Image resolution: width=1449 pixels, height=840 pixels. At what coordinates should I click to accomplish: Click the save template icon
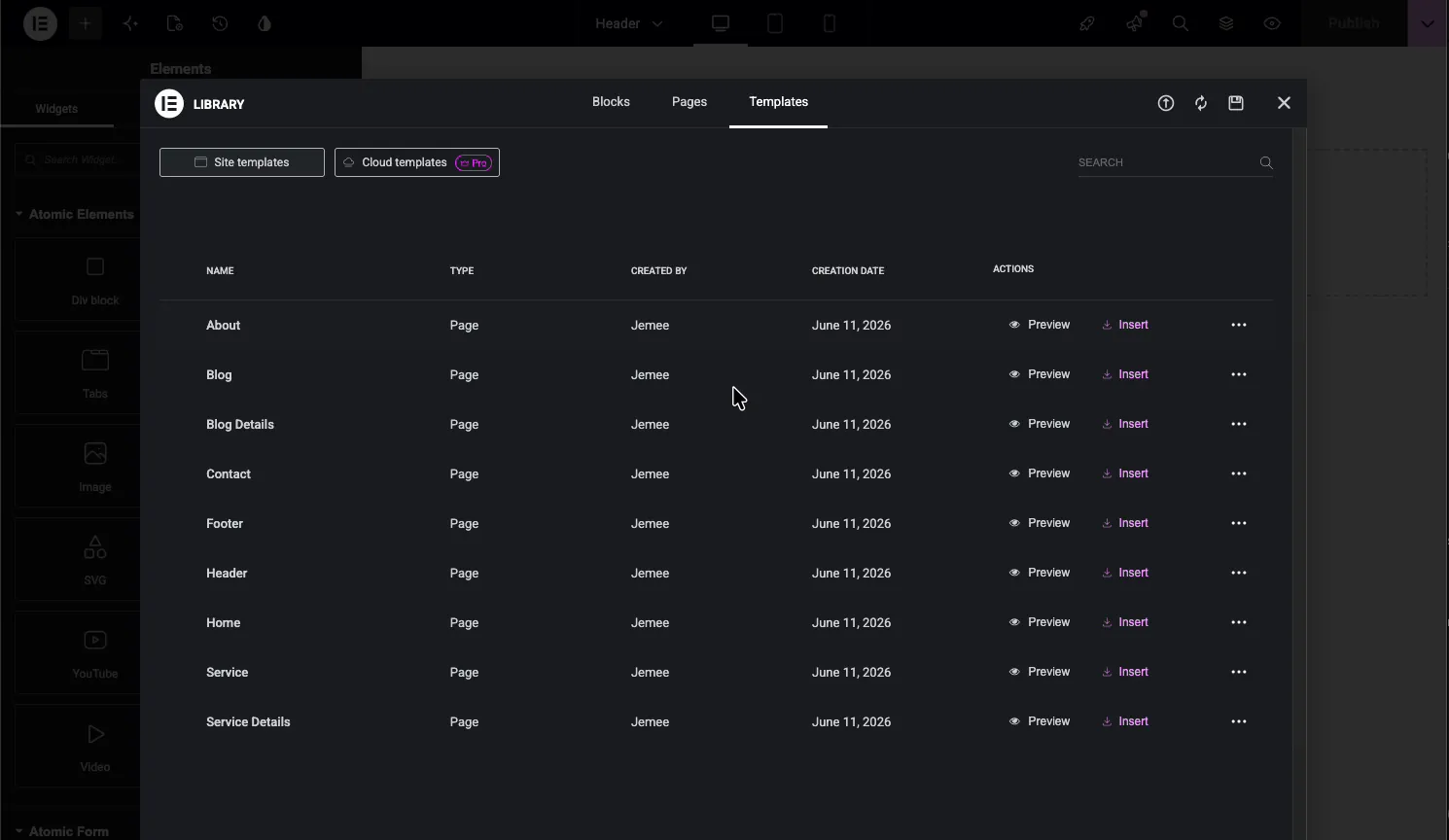pyautogui.click(x=1236, y=103)
